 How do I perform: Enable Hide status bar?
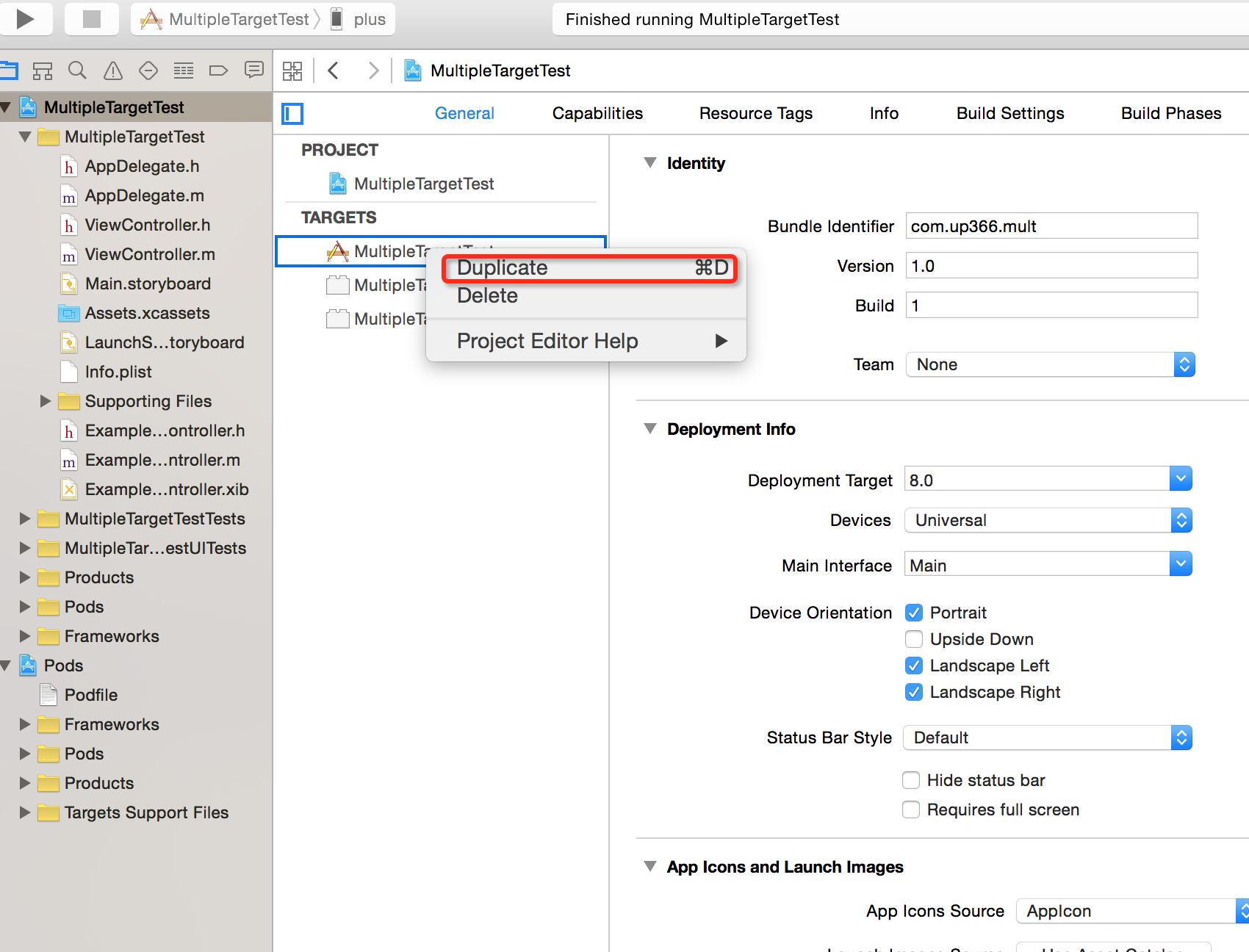[911, 780]
